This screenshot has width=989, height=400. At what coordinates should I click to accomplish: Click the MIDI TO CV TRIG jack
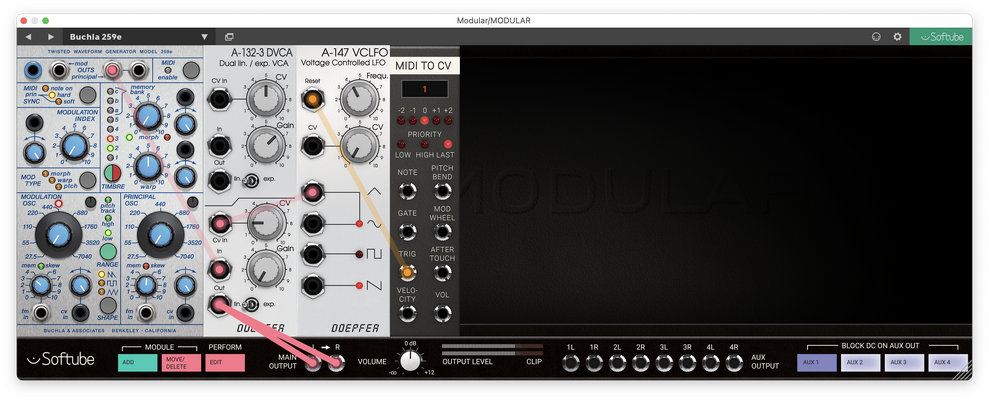[407, 272]
